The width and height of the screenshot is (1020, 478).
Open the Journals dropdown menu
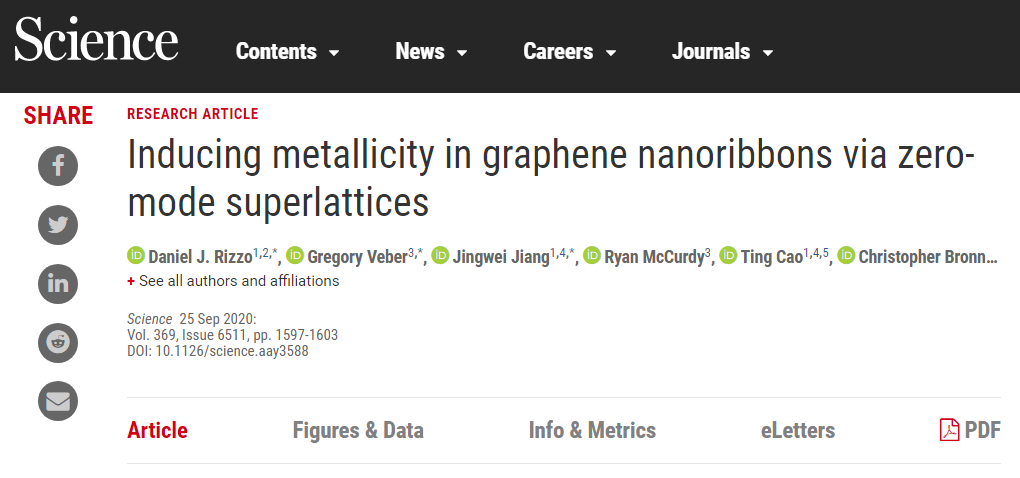722,52
